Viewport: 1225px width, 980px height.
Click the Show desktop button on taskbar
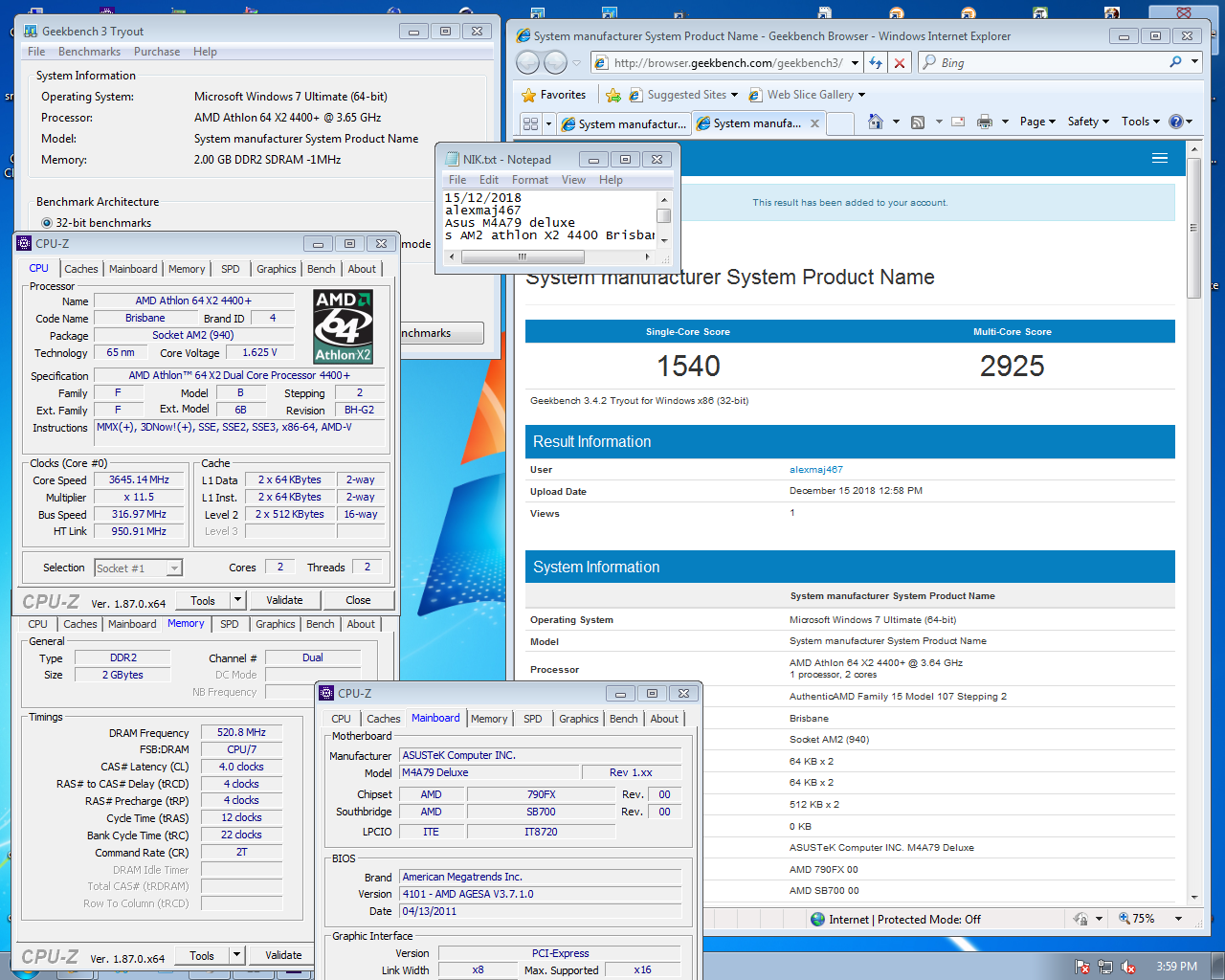[x=1217, y=967]
